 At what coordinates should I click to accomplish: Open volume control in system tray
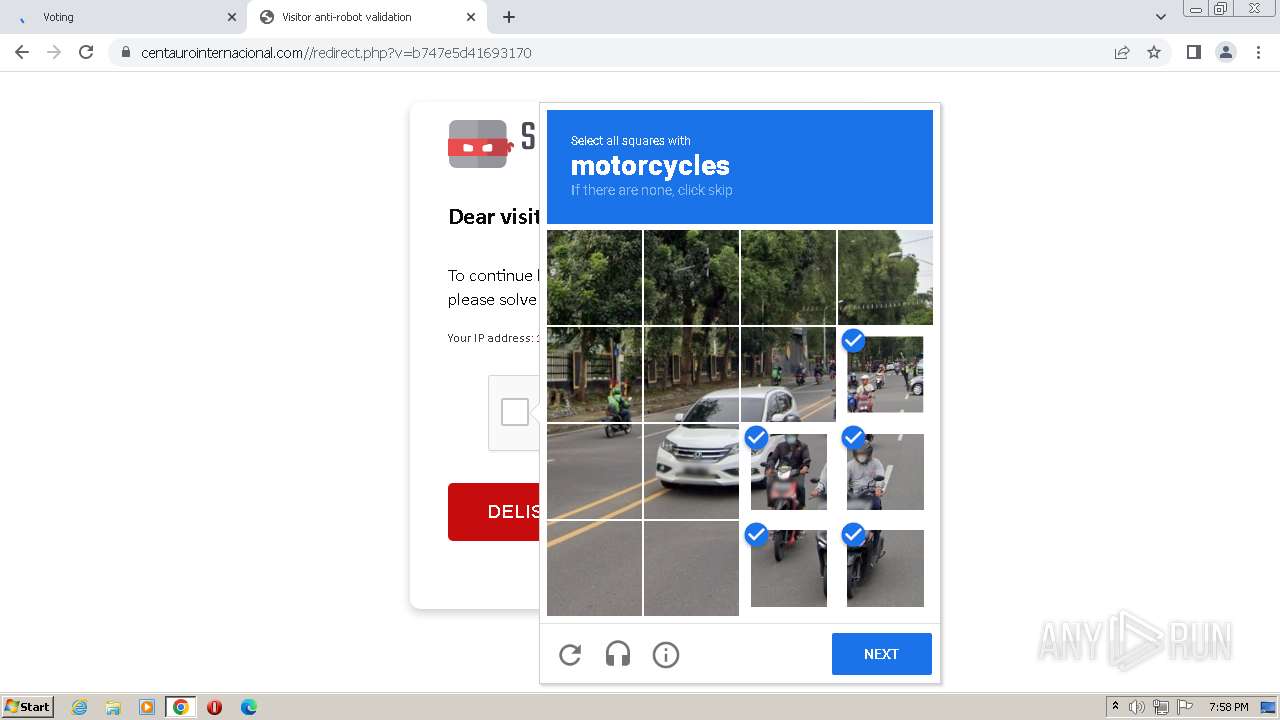1137,707
